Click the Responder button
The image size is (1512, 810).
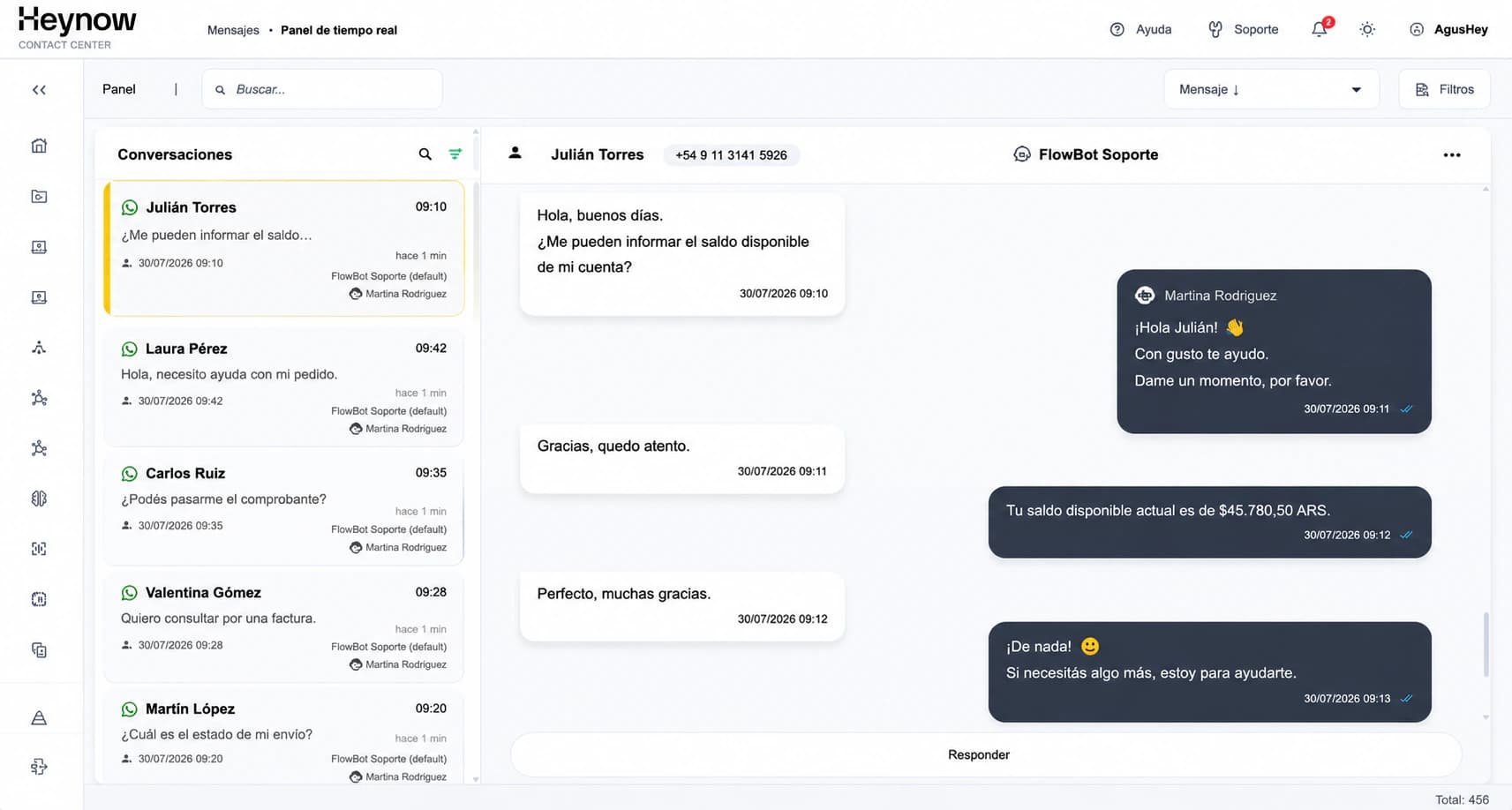point(986,754)
